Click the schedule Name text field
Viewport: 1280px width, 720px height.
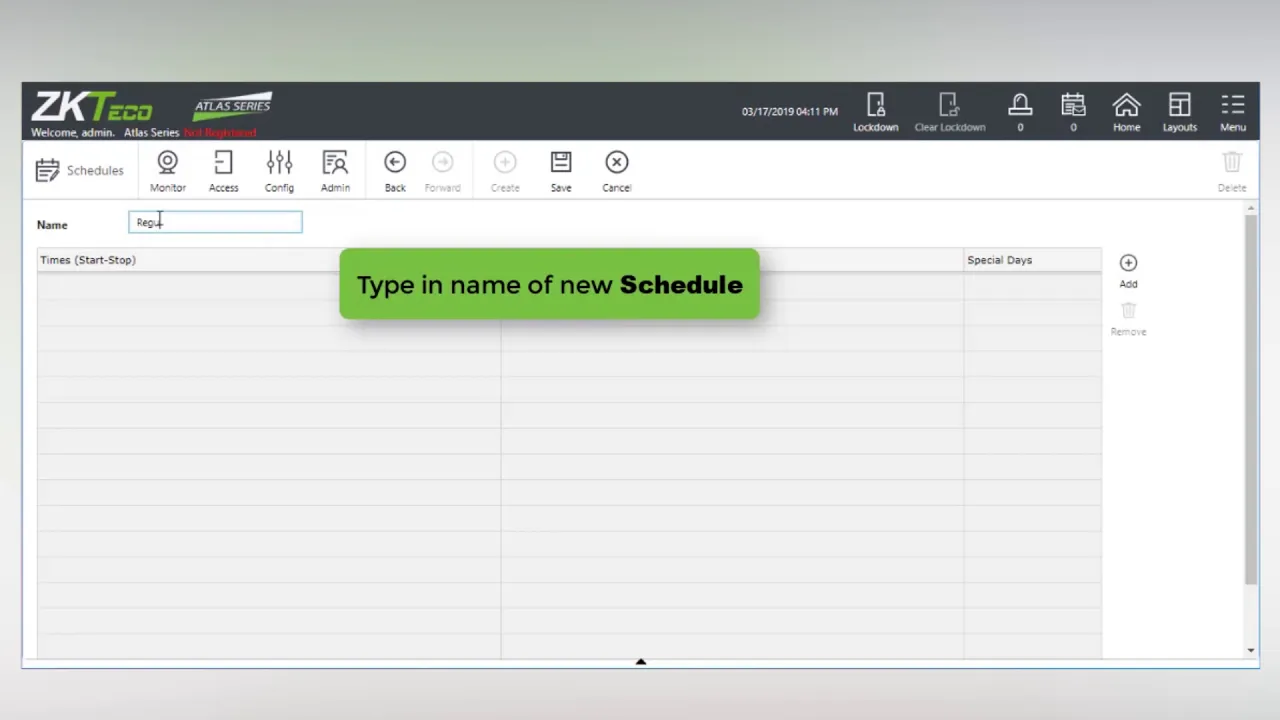tap(215, 222)
